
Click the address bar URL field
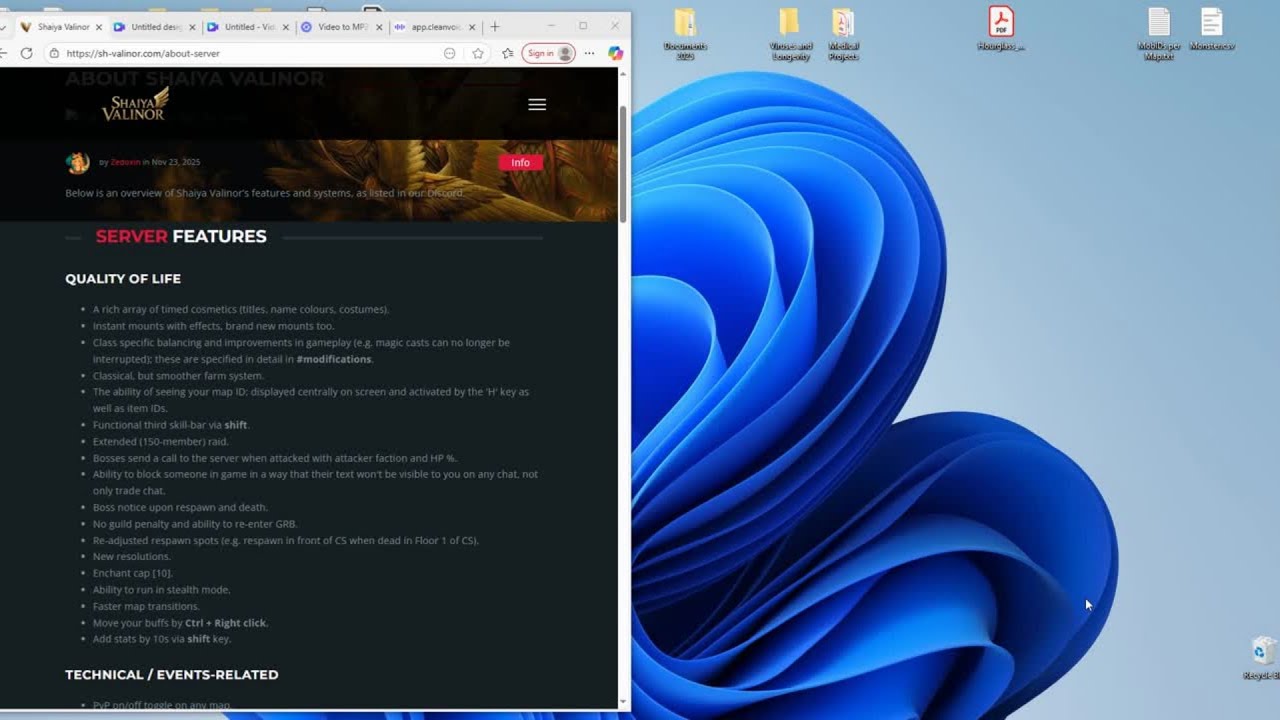(250, 53)
